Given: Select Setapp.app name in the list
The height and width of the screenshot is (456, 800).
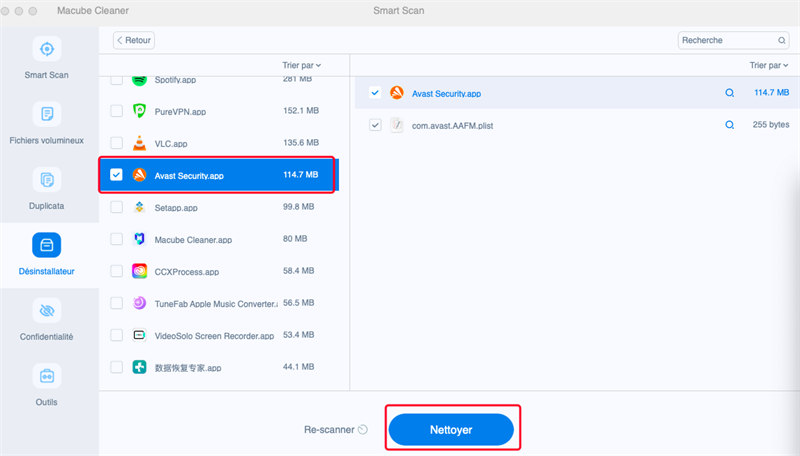Looking at the screenshot, I should coord(176,208).
